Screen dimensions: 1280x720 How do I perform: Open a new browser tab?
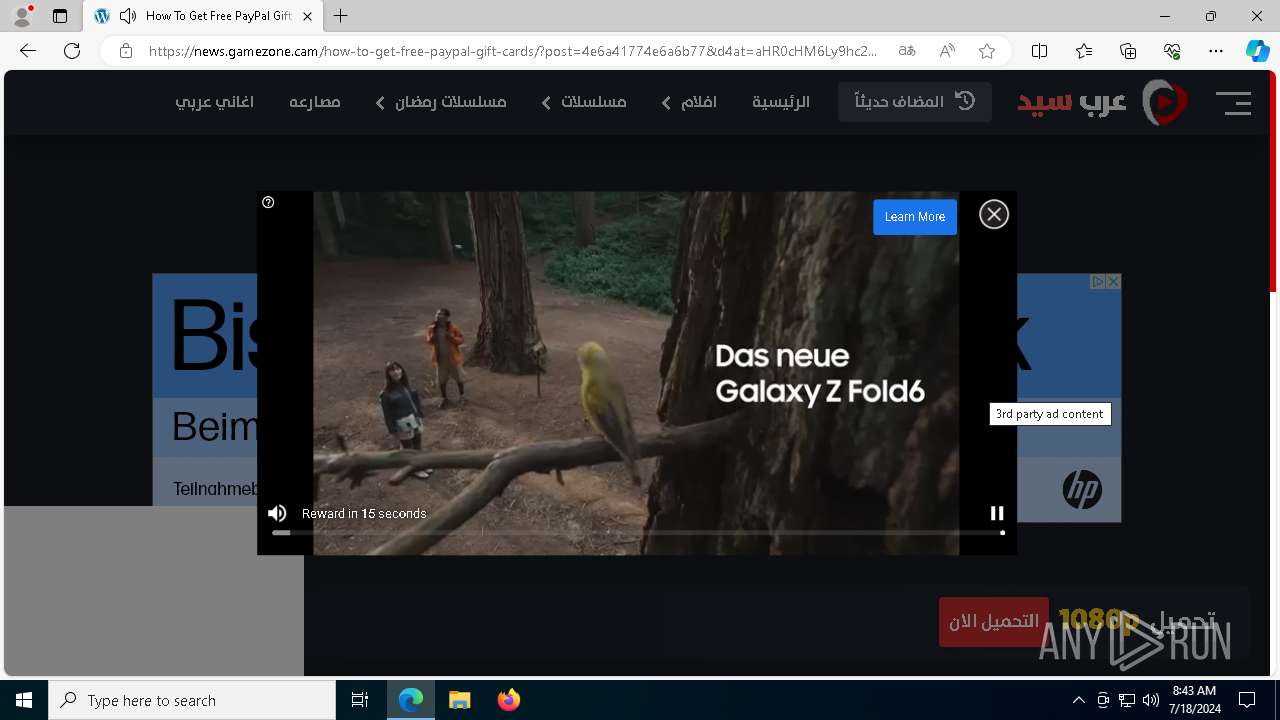pyautogui.click(x=341, y=16)
